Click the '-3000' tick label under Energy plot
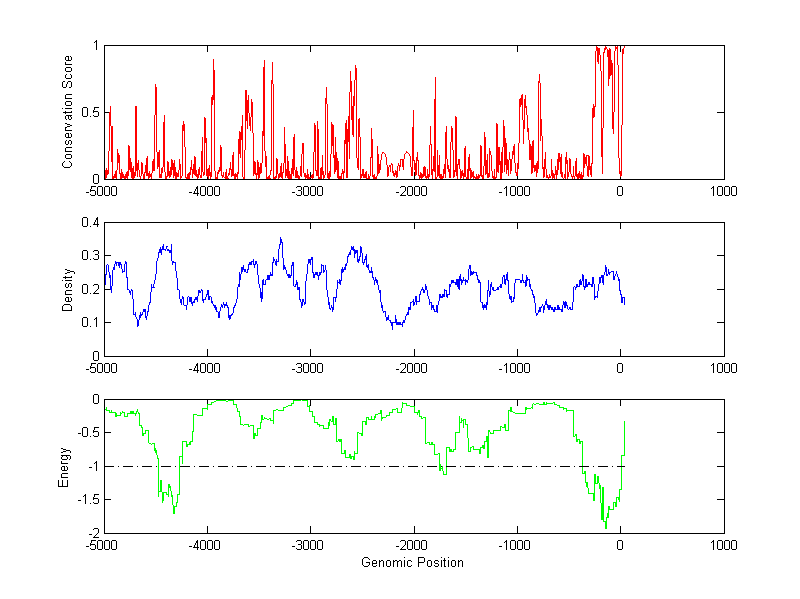Screen dimensions: 800x599 (x=310, y=546)
